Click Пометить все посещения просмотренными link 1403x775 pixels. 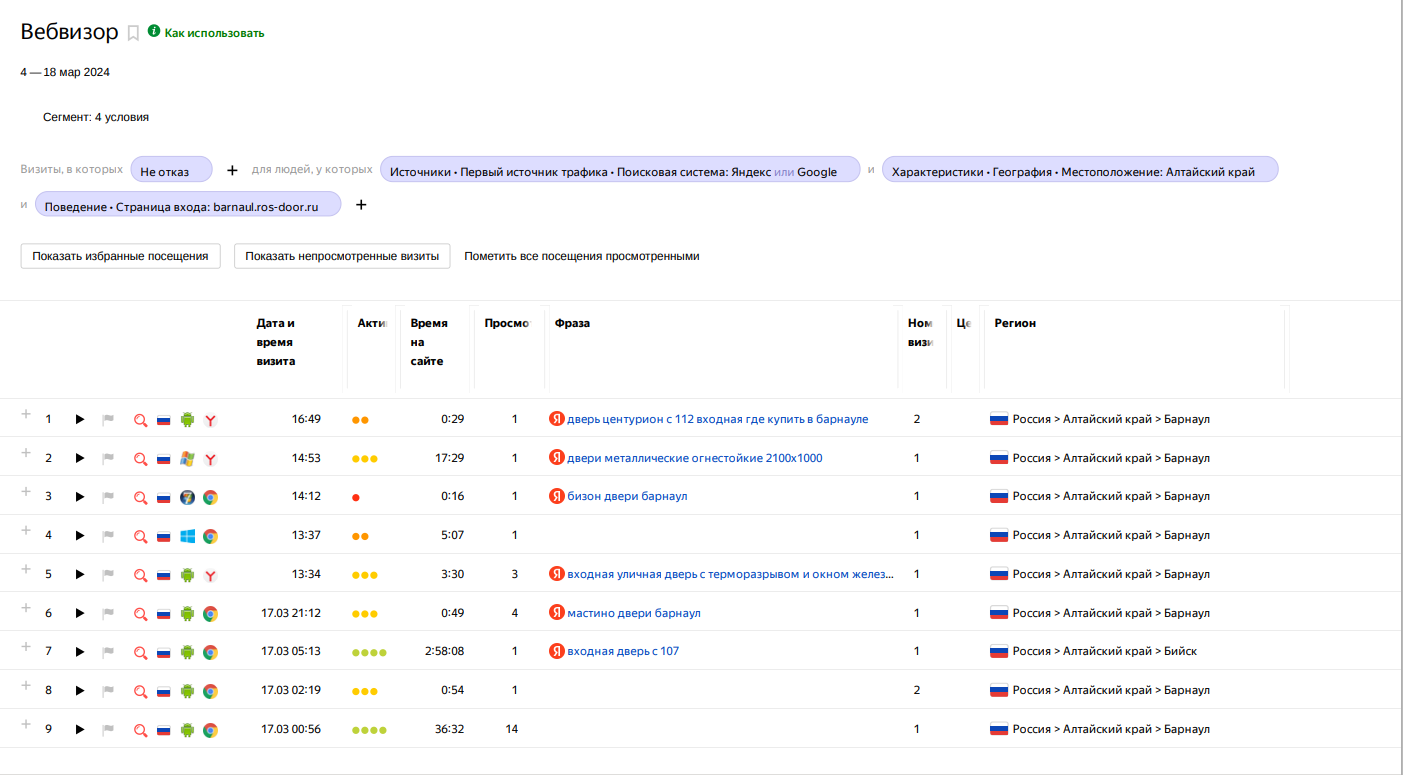[x=581, y=256]
